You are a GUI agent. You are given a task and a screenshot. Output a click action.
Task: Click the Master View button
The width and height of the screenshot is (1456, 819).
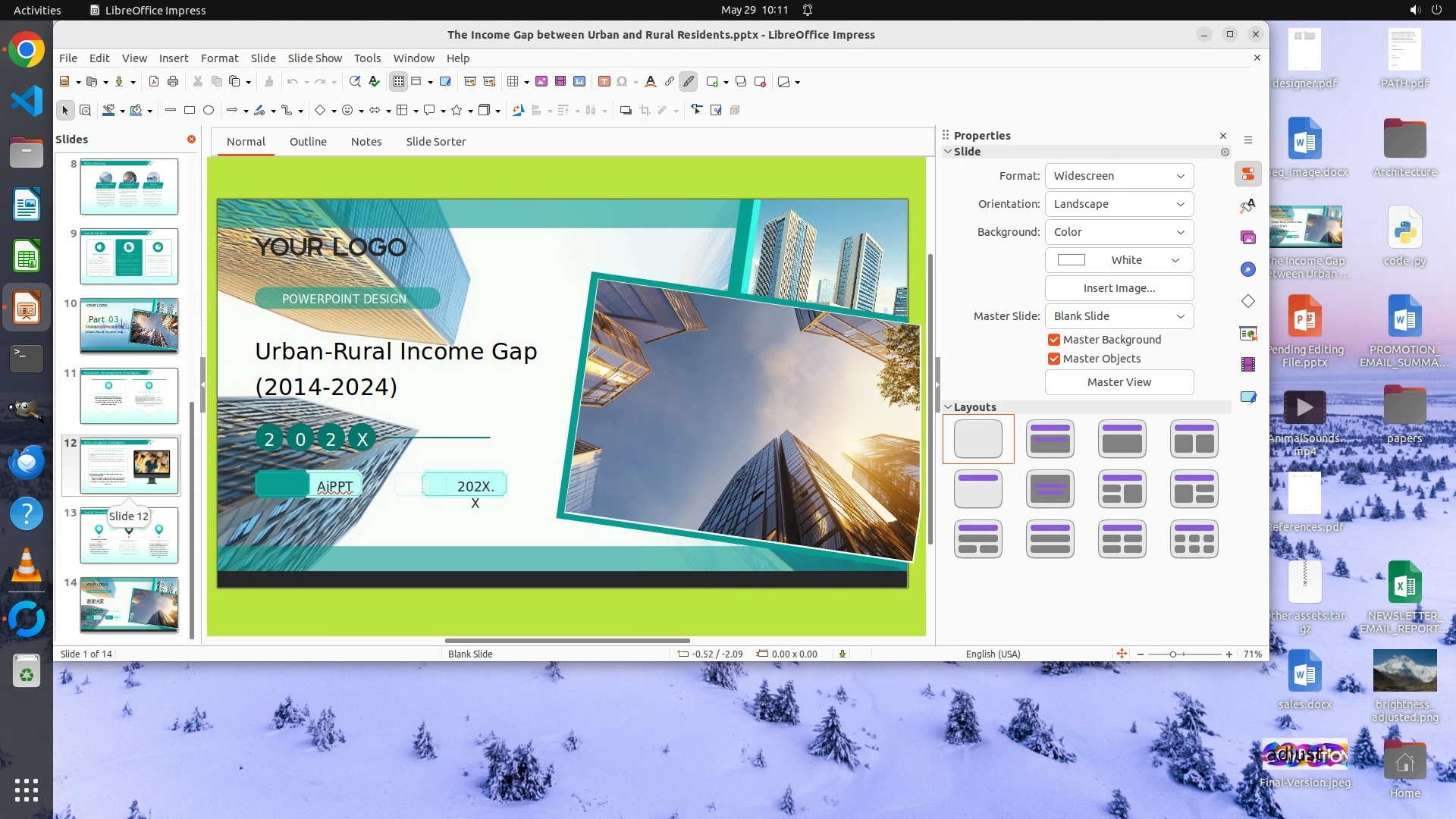[x=1119, y=382]
